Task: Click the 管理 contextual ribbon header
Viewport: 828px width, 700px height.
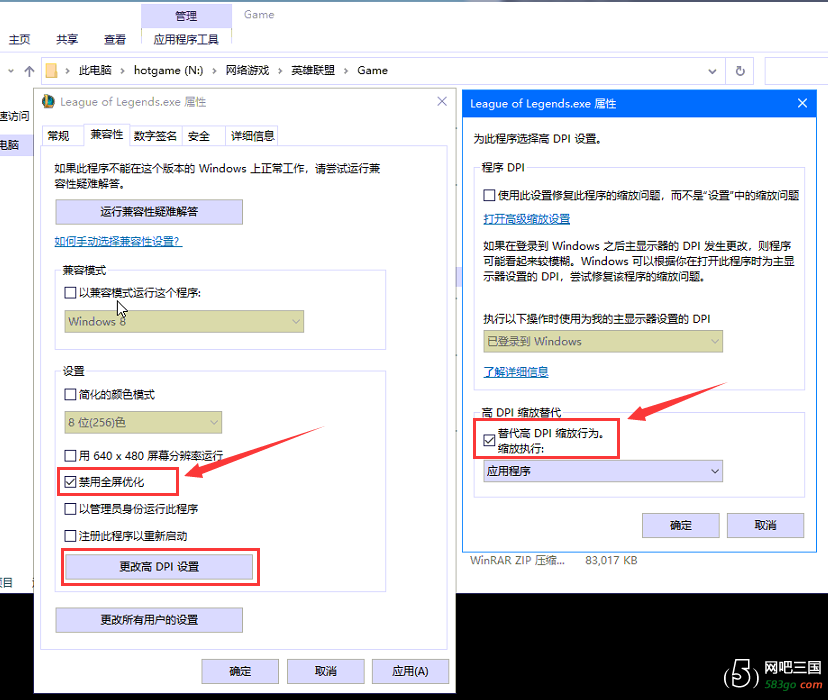Action: [186, 16]
